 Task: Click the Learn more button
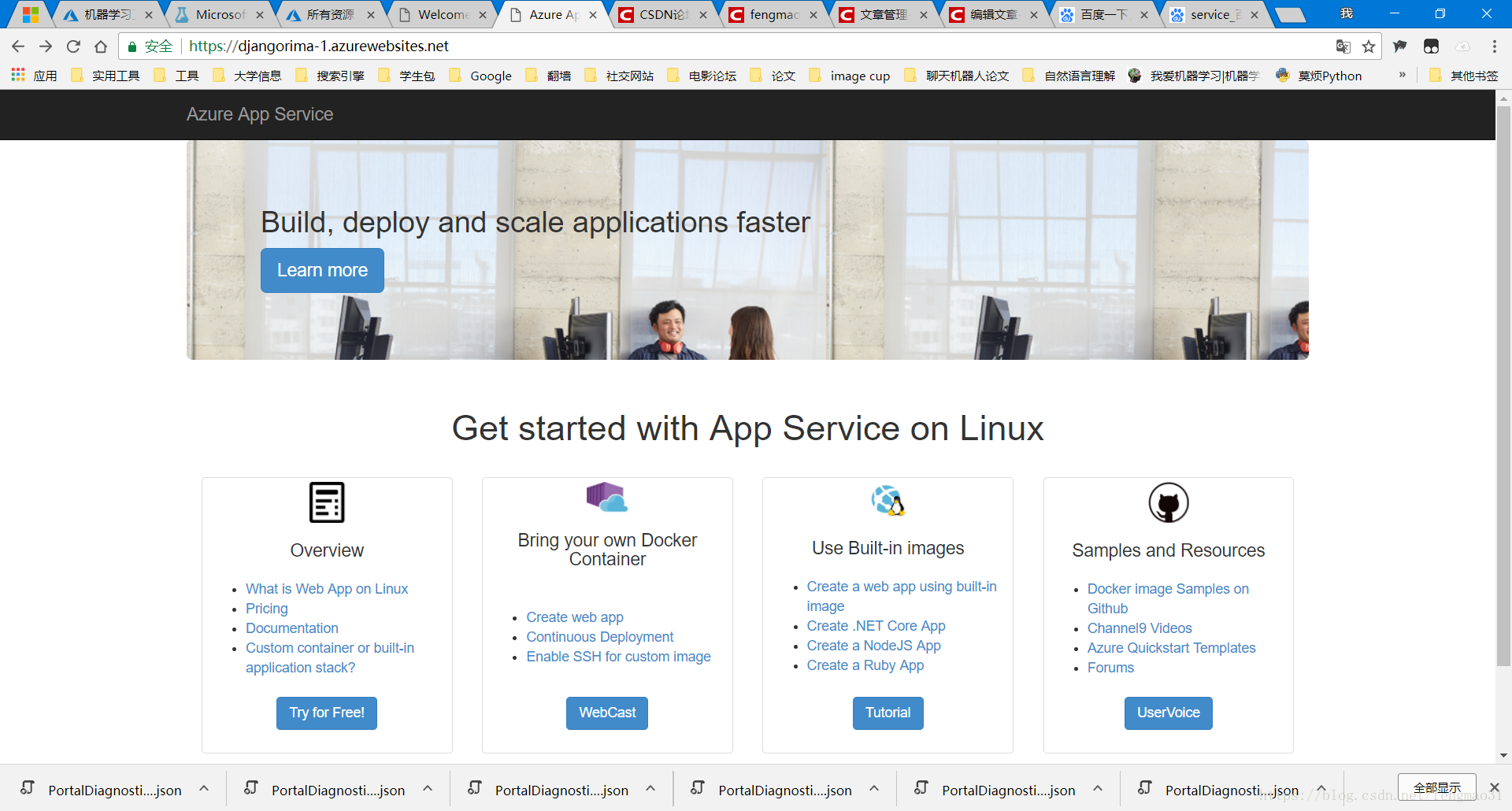(x=322, y=270)
